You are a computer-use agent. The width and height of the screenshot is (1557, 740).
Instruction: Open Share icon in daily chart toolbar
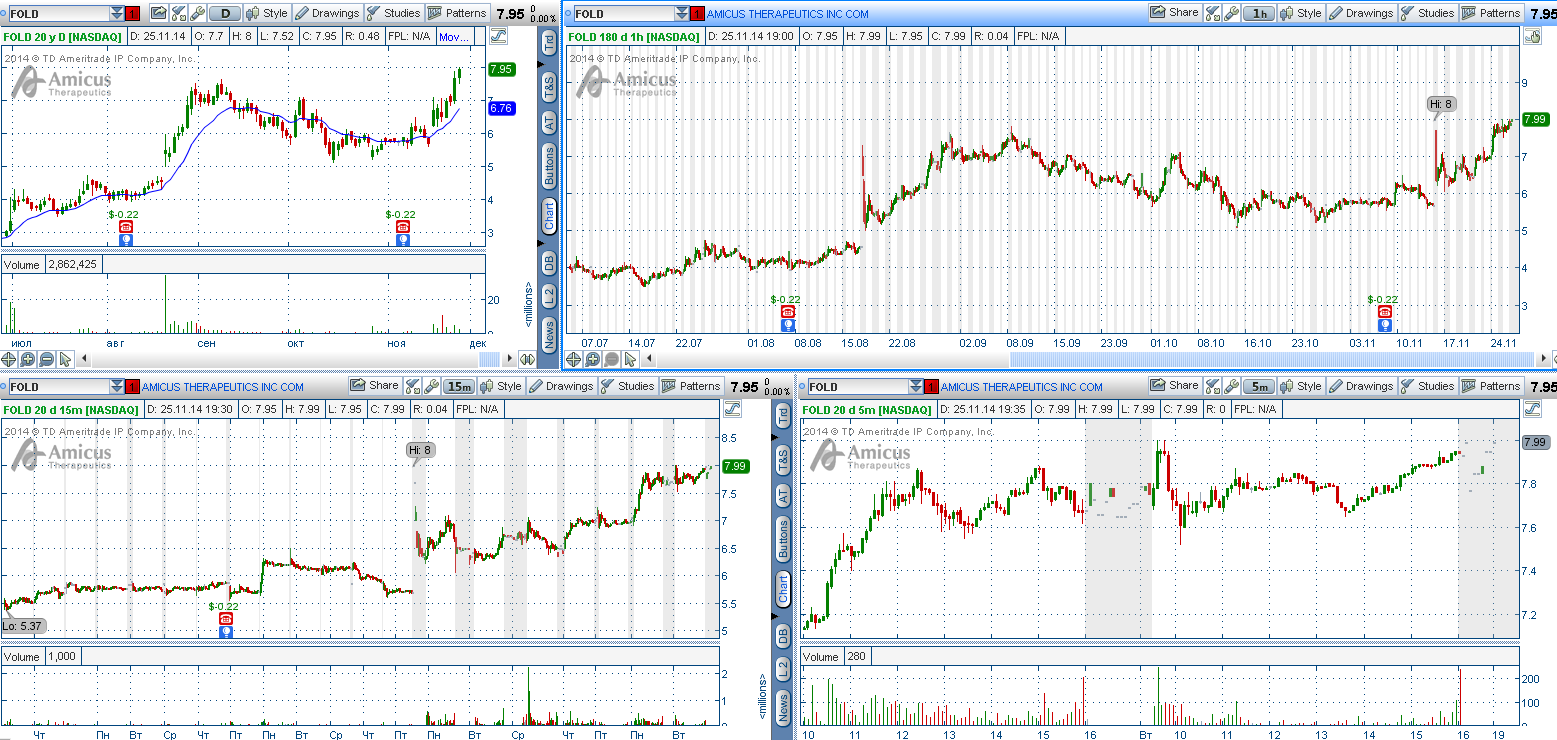pyautogui.click(x=158, y=13)
